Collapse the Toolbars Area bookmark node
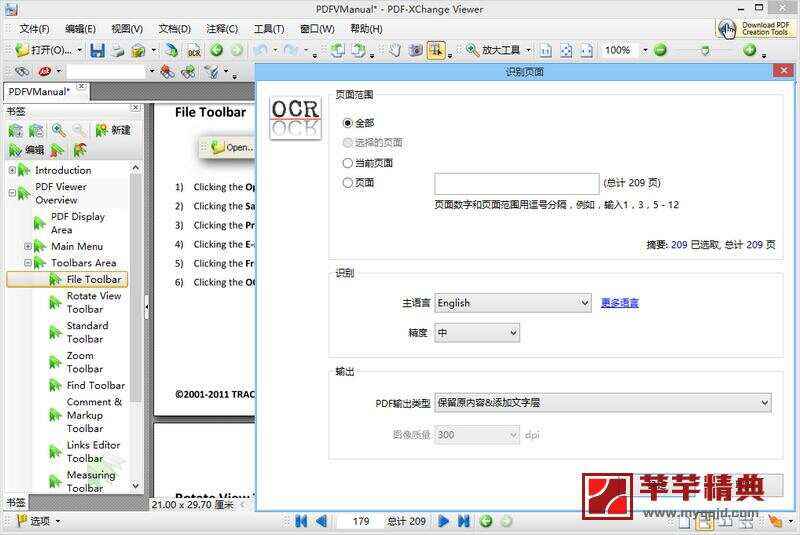This screenshot has height=535, width=800. coord(28,263)
